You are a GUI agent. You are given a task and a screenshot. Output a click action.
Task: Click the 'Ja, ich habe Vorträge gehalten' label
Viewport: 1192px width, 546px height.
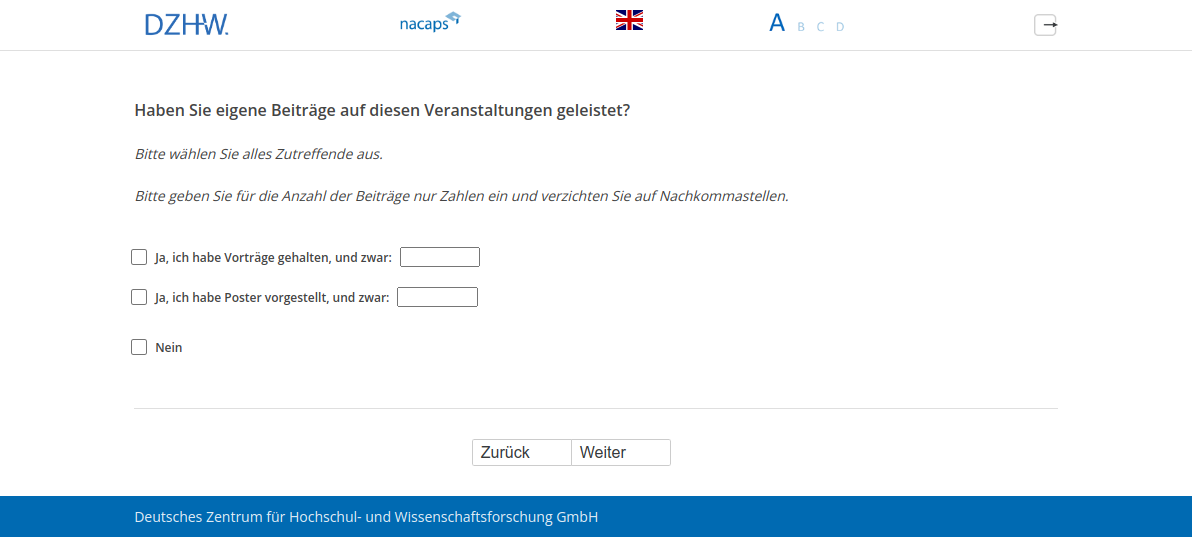(272, 258)
